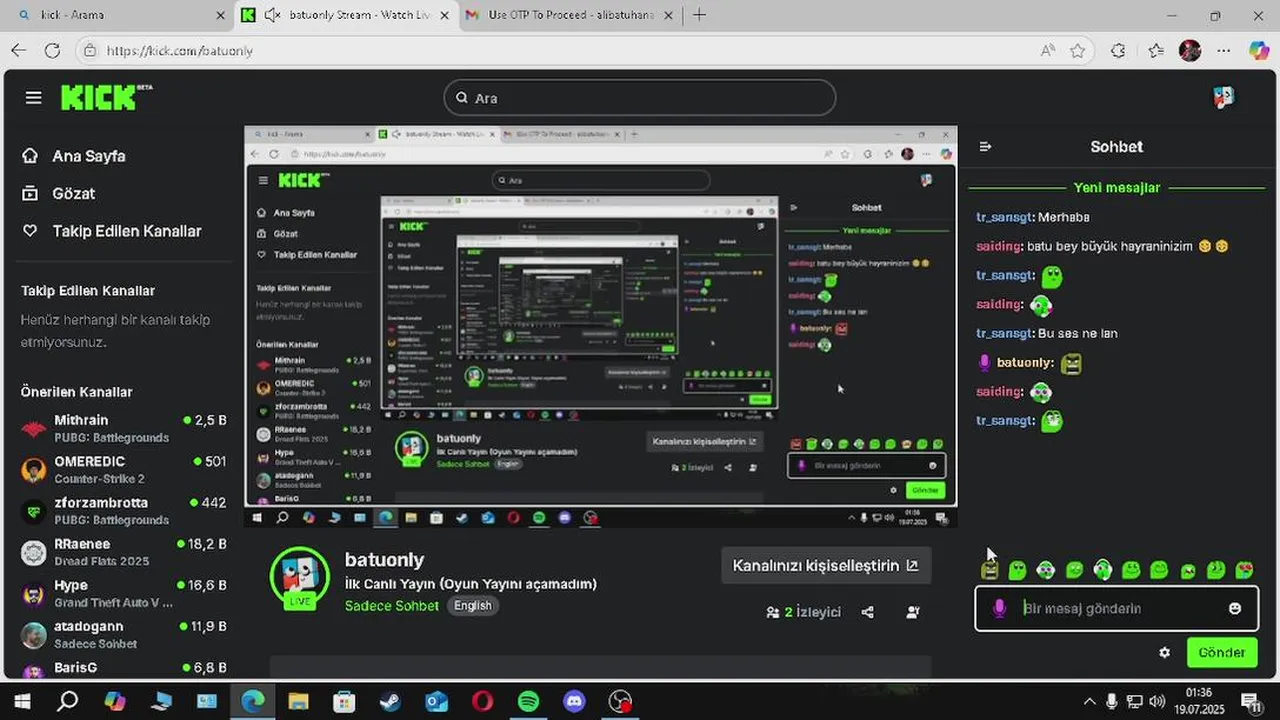
Task: Collapse the chat panel using the Sohbet header icon
Action: [x=985, y=146]
